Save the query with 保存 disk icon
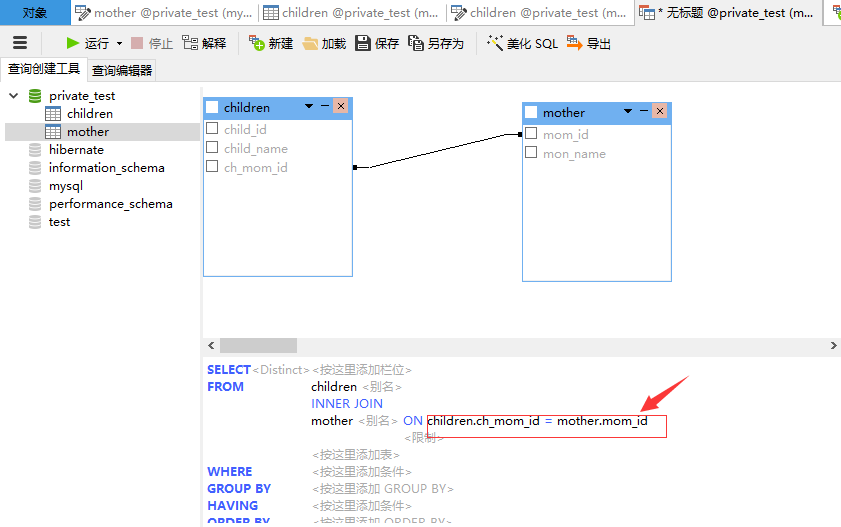 point(377,43)
